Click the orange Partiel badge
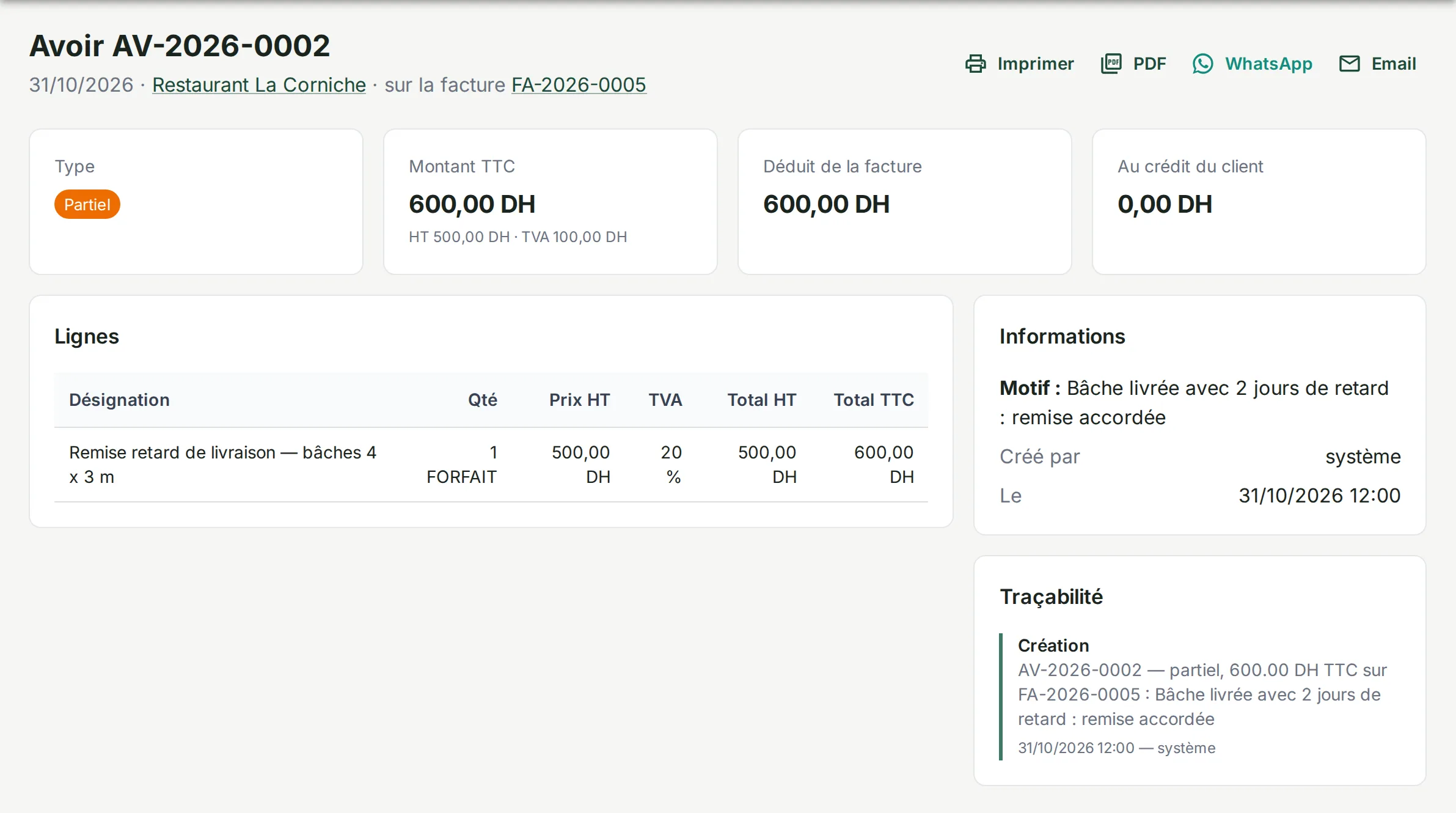The height and width of the screenshot is (813, 1456). point(87,204)
